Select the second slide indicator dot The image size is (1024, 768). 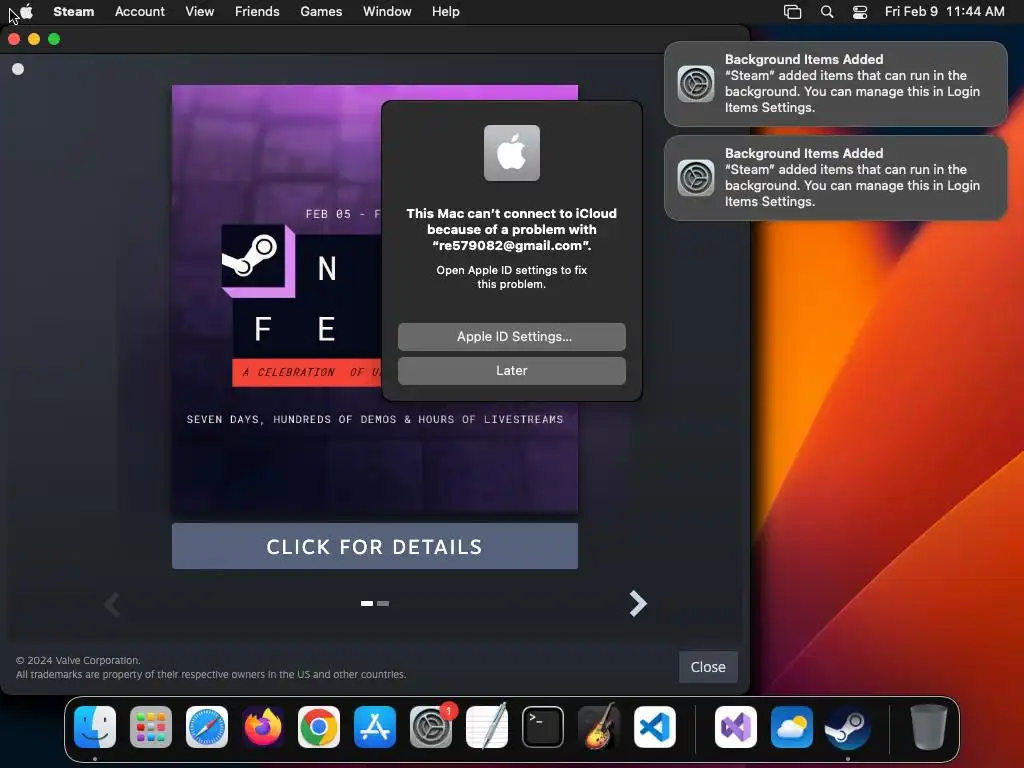coord(383,603)
